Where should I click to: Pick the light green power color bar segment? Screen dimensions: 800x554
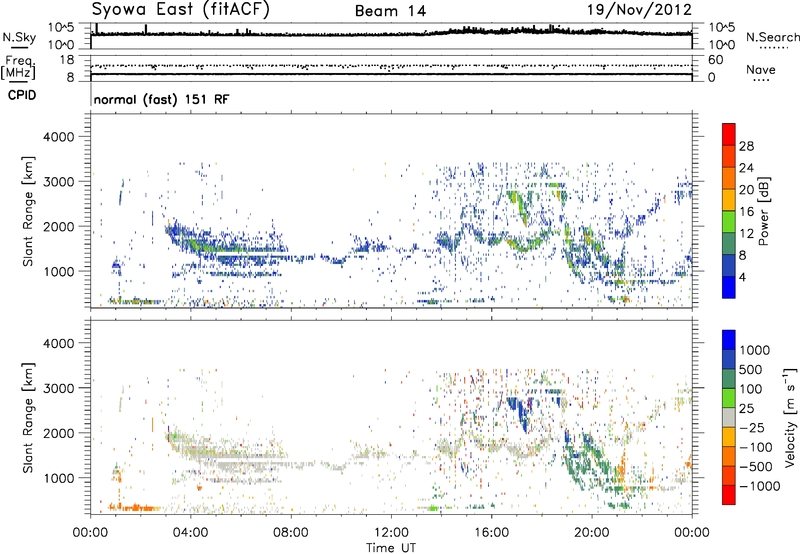729,222
